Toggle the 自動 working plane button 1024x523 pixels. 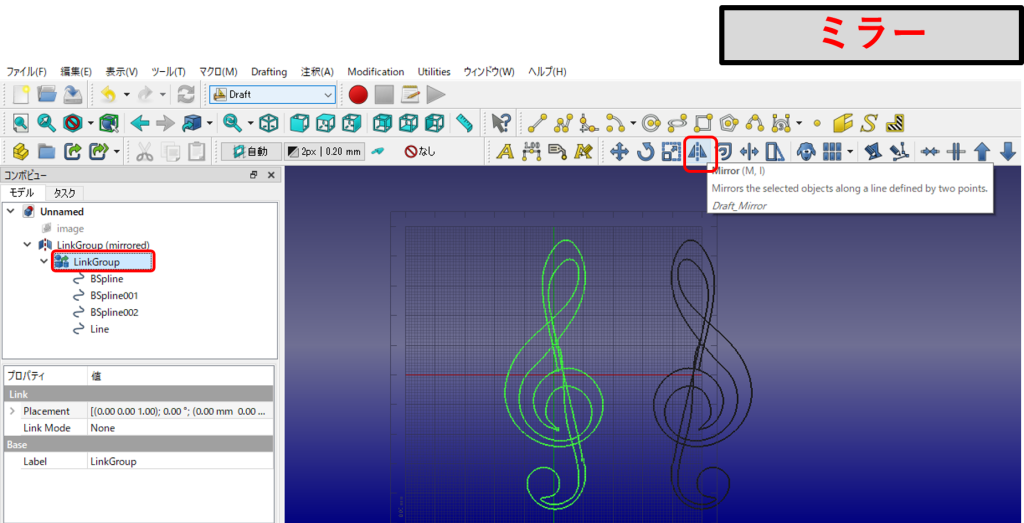click(250, 152)
